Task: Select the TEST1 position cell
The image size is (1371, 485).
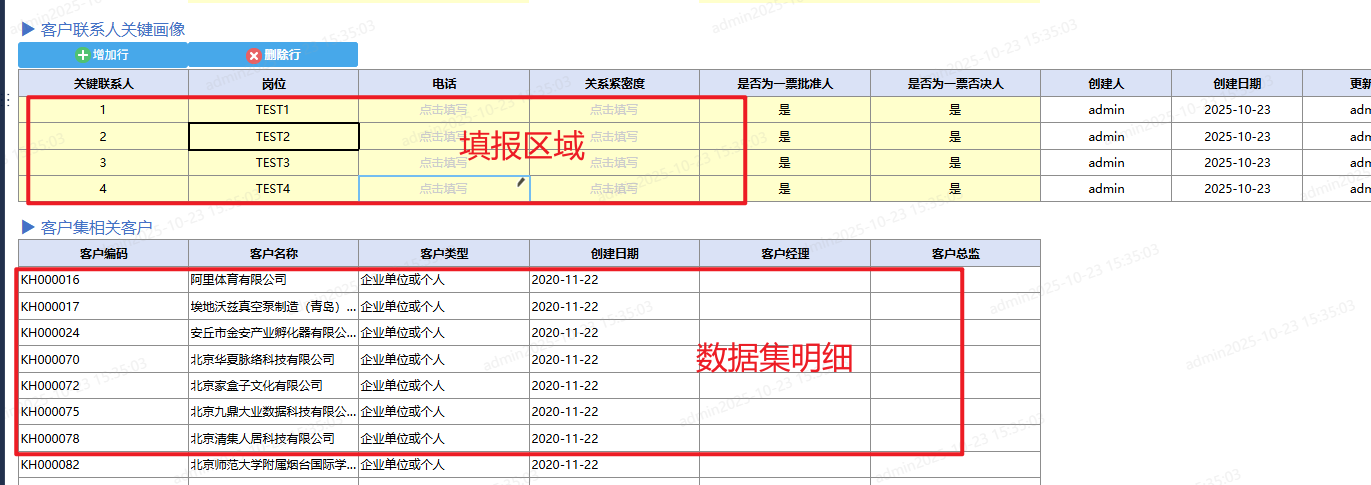Action: click(274, 110)
